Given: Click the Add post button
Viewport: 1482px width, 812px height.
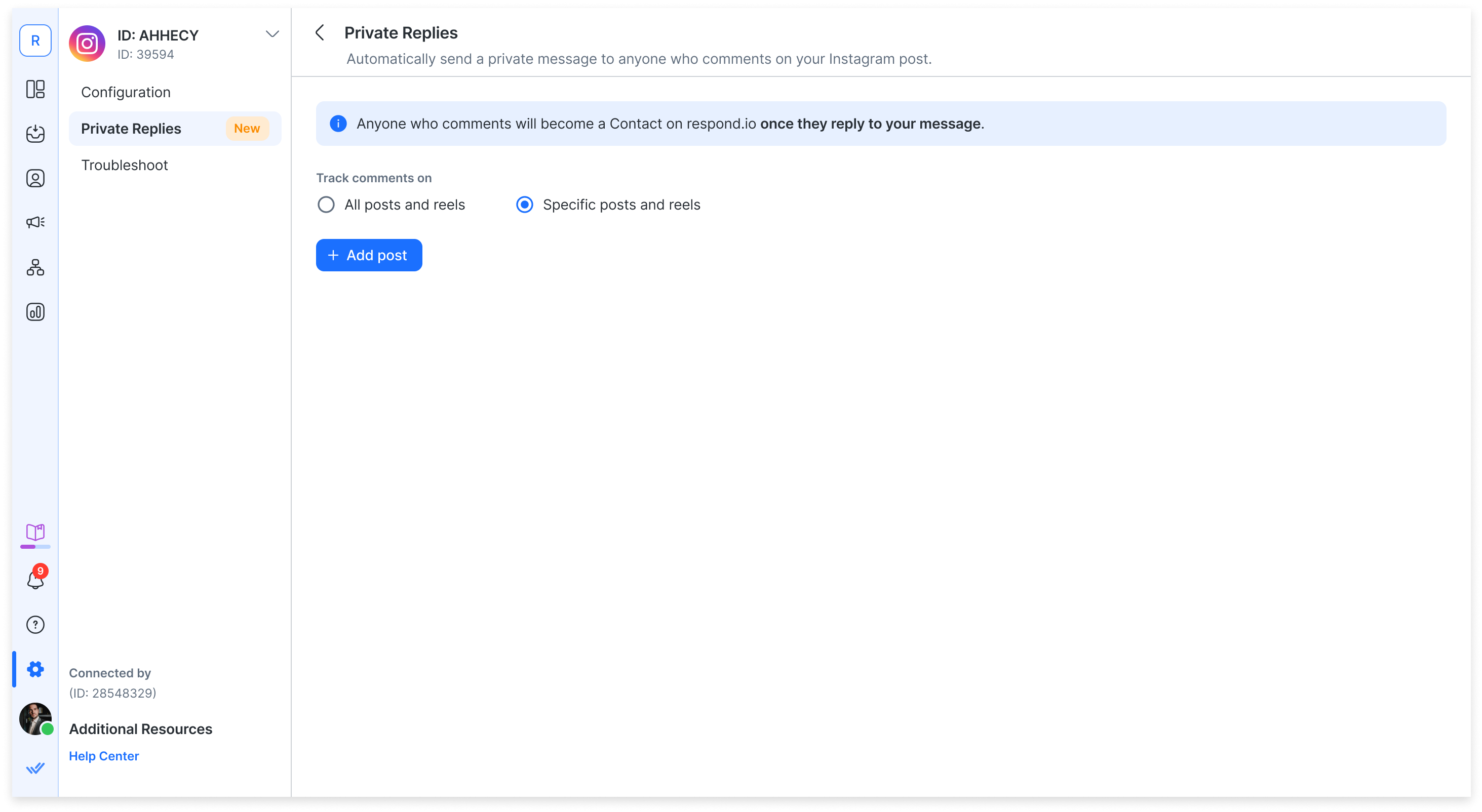Looking at the screenshot, I should pyautogui.click(x=369, y=255).
